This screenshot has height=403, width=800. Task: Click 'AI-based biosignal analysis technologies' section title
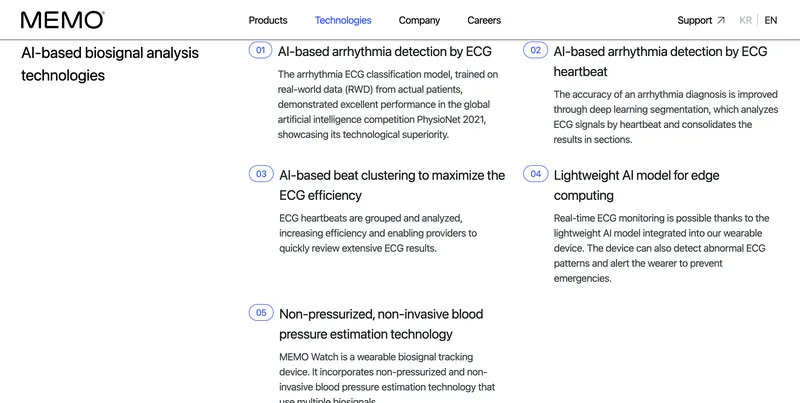pyautogui.click(x=110, y=64)
